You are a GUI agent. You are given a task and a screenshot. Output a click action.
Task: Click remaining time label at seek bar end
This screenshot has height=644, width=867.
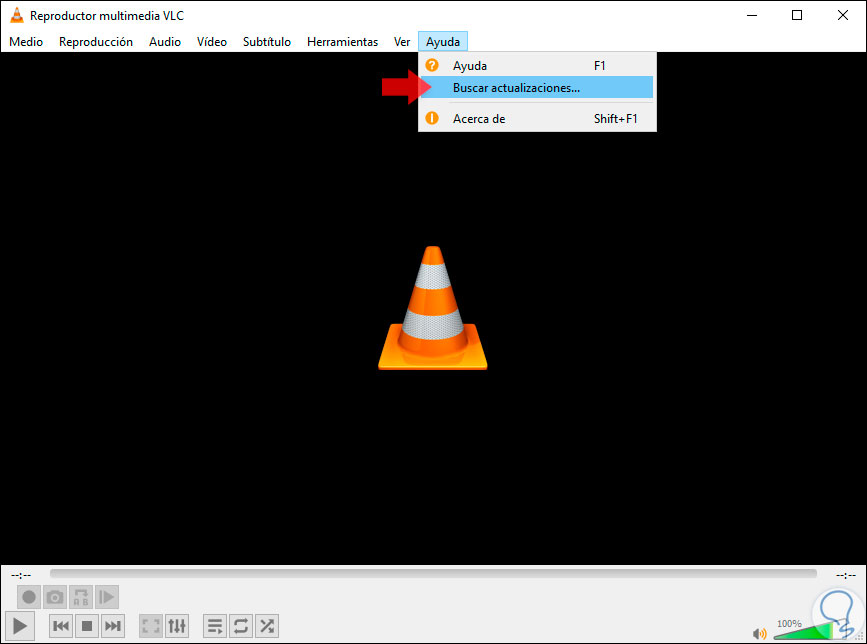(x=845, y=575)
